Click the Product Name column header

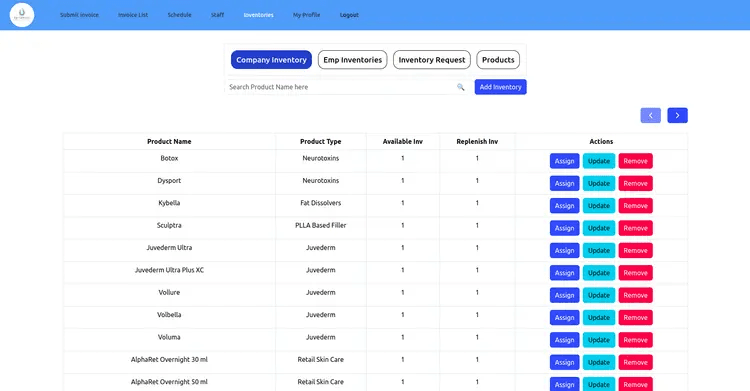pyautogui.click(x=169, y=142)
